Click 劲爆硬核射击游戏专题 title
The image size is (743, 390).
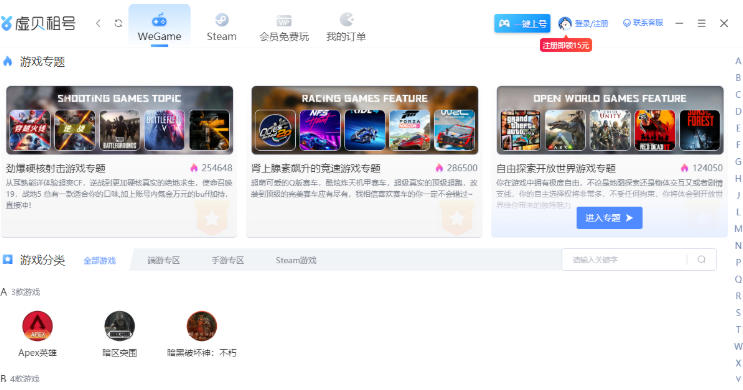[55, 168]
